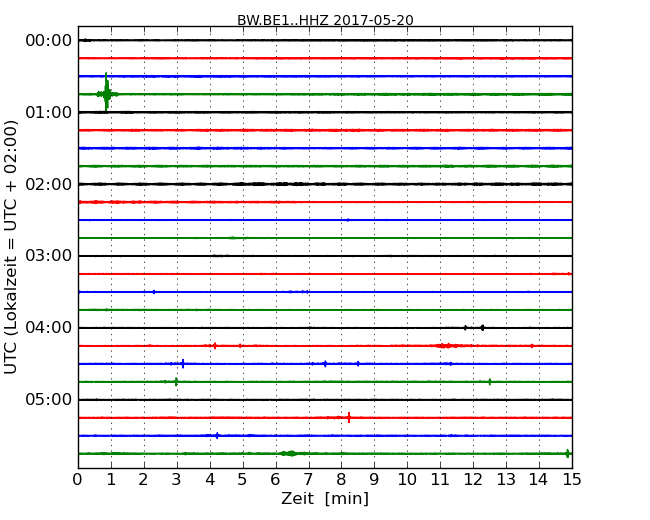
Task: Click the red burst near minute 11 after 04:00
Action: (x=447, y=345)
